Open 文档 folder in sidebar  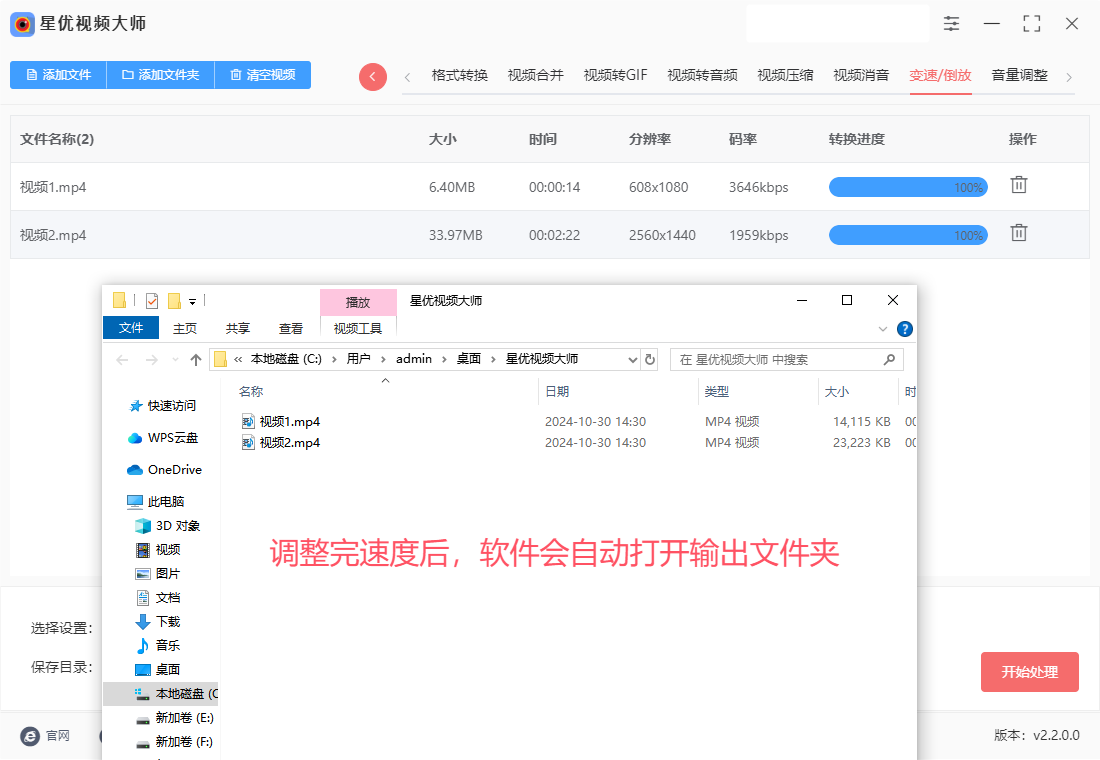pos(158,597)
